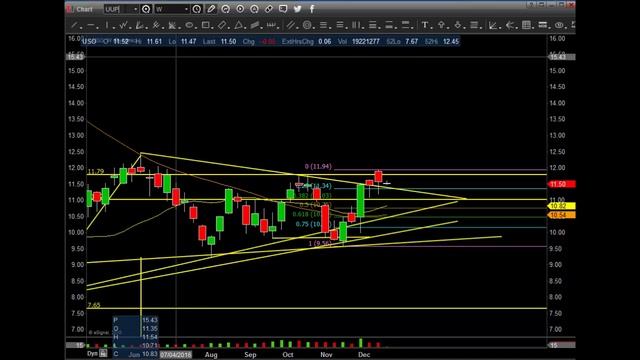Select the concentric circles Fibonacci tool
The image size is (640, 360).
click(307, 25)
